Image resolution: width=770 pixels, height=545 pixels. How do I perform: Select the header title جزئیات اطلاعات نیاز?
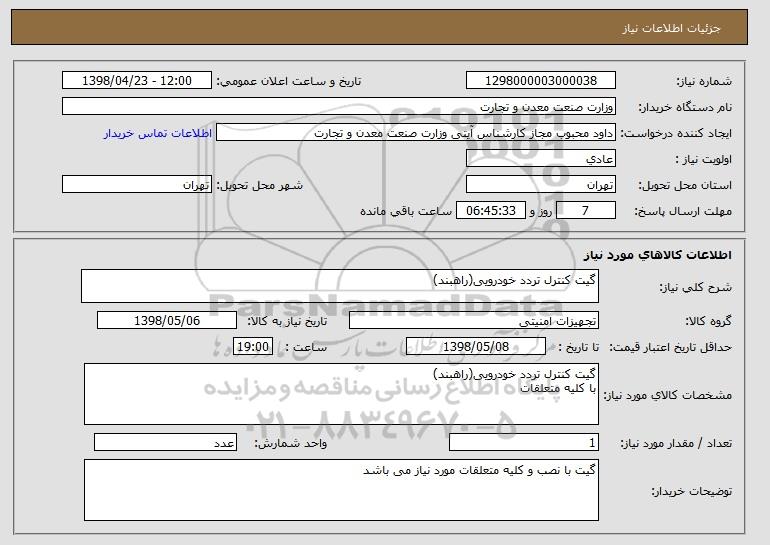pyautogui.click(x=672, y=28)
